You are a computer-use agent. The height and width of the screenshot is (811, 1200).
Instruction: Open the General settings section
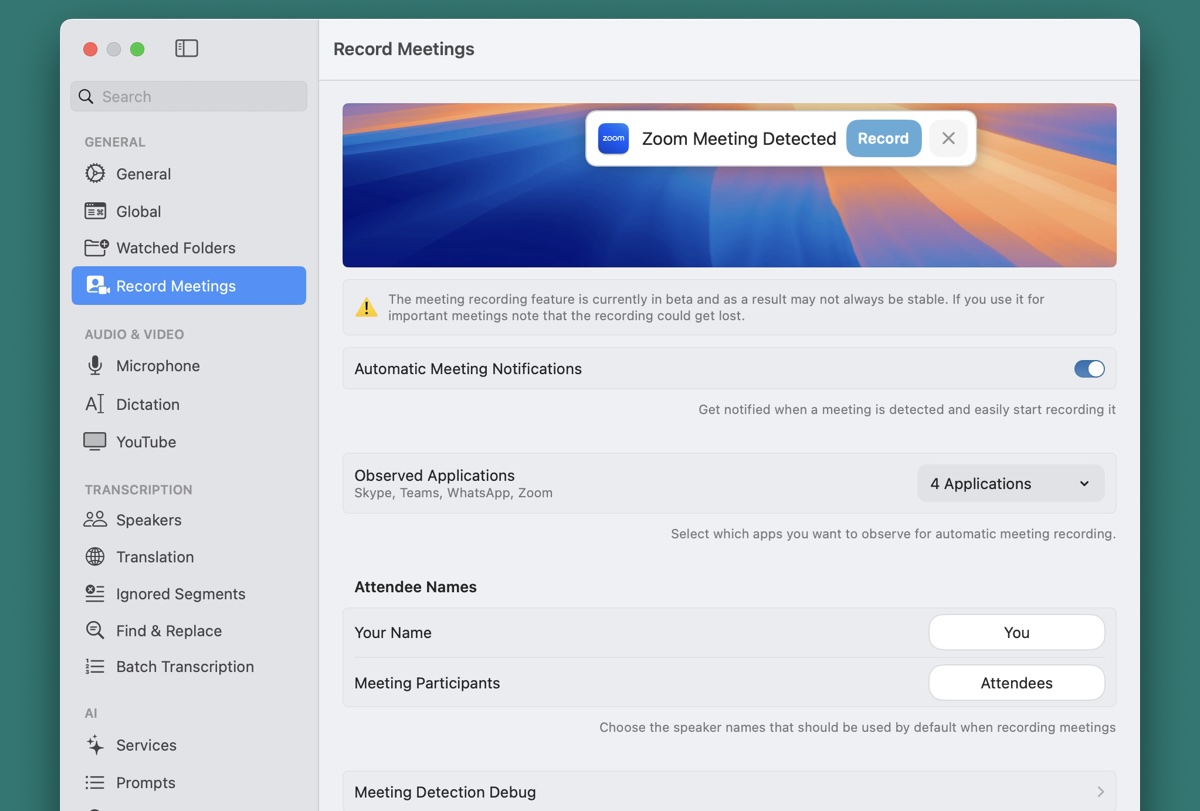(x=189, y=174)
